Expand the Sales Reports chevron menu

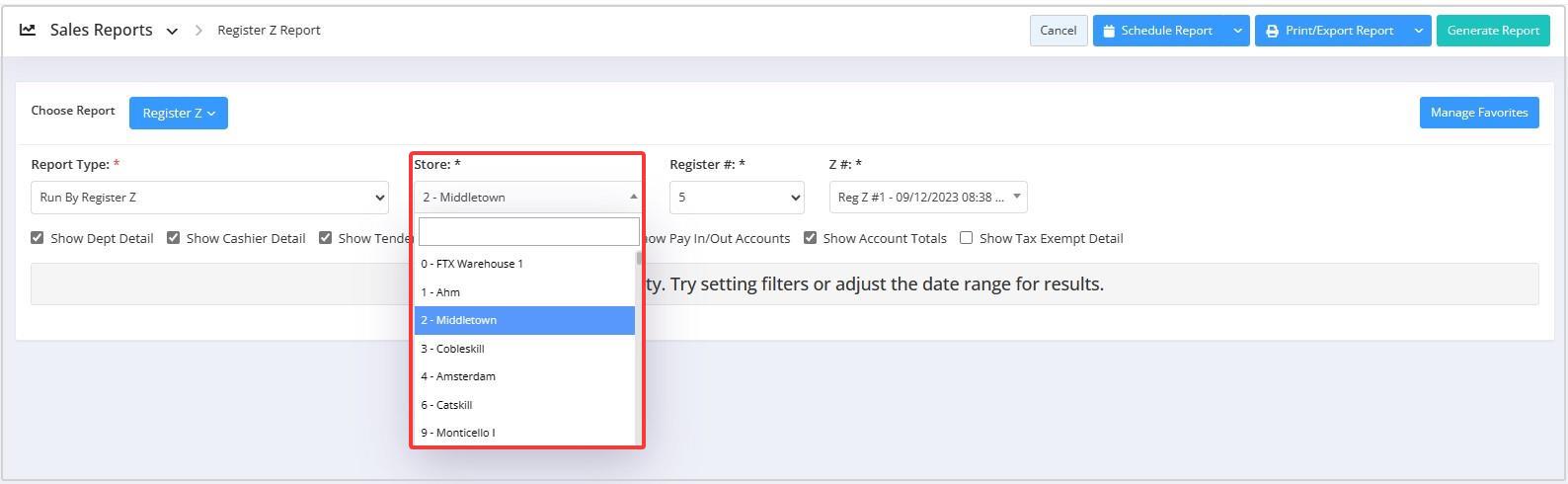click(172, 32)
